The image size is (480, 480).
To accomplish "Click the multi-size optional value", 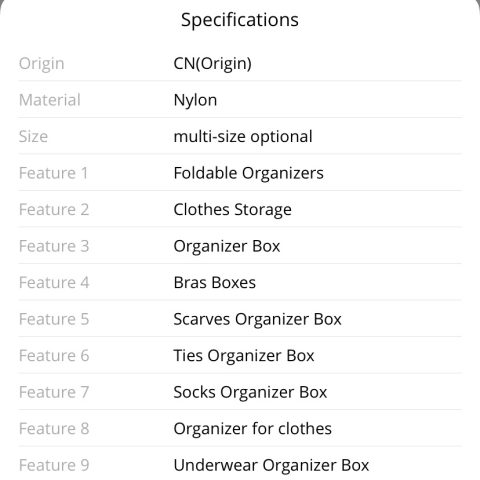I will [243, 137].
